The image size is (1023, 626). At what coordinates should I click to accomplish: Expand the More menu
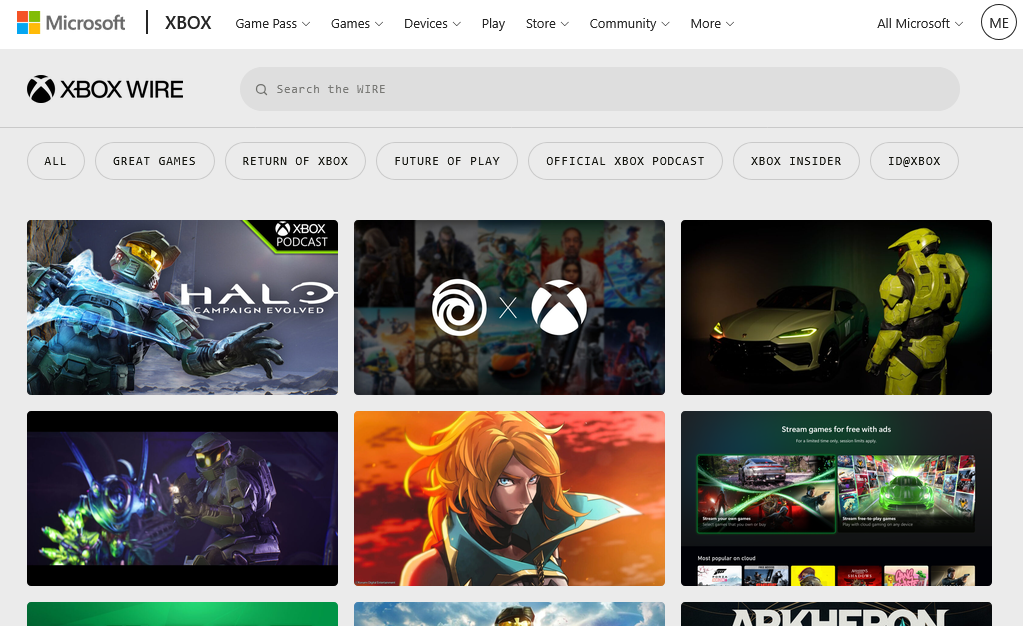(x=712, y=23)
